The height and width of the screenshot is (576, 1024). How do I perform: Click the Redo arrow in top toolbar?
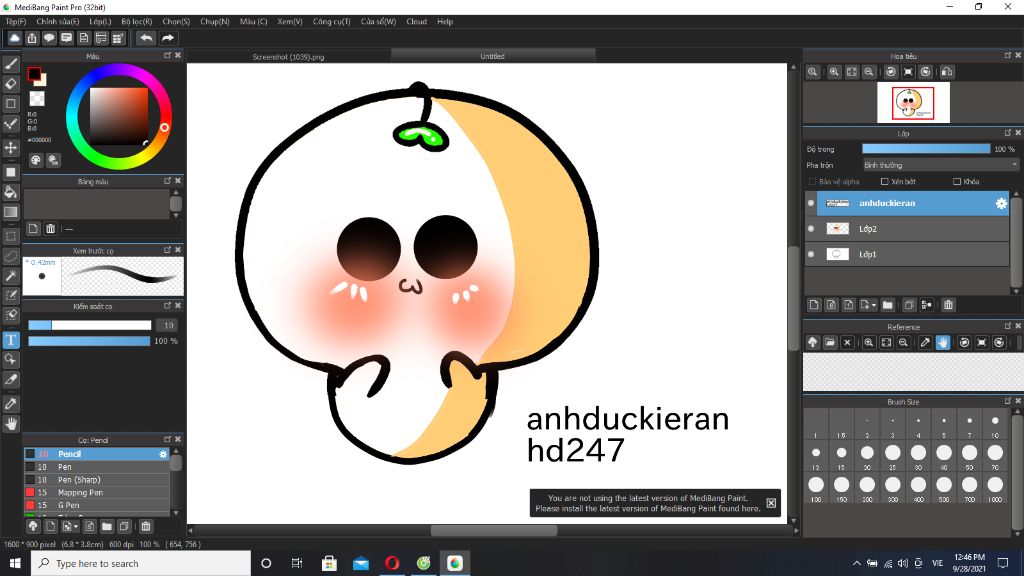(x=168, y=39)
